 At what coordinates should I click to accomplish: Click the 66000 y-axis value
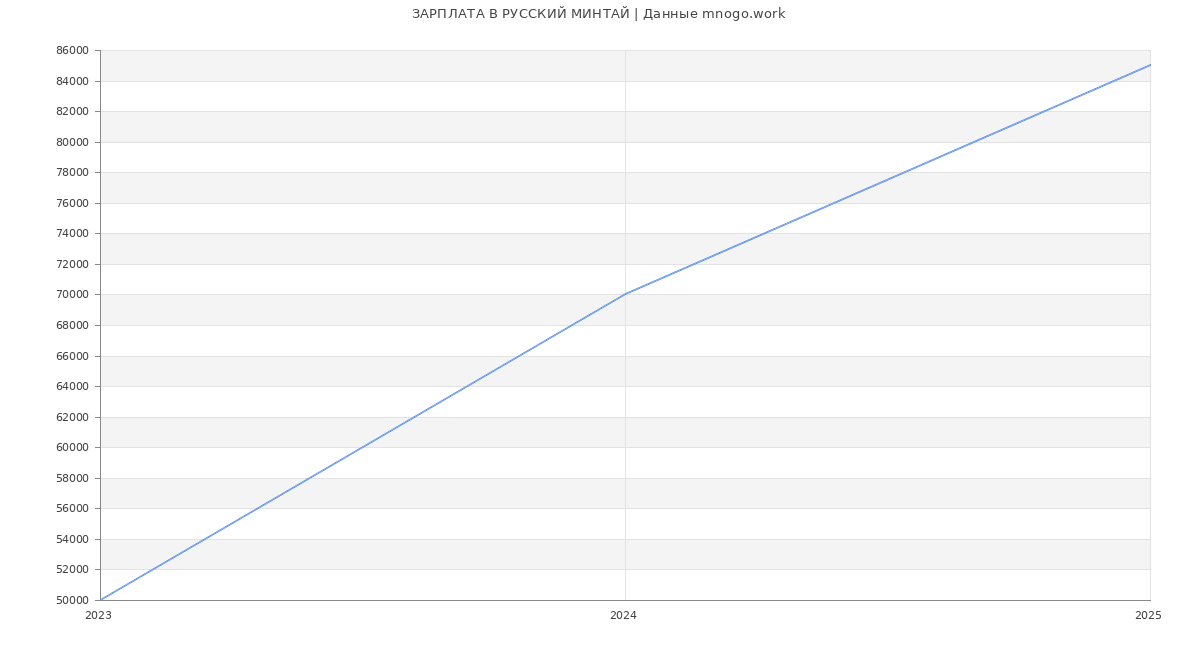72,356
